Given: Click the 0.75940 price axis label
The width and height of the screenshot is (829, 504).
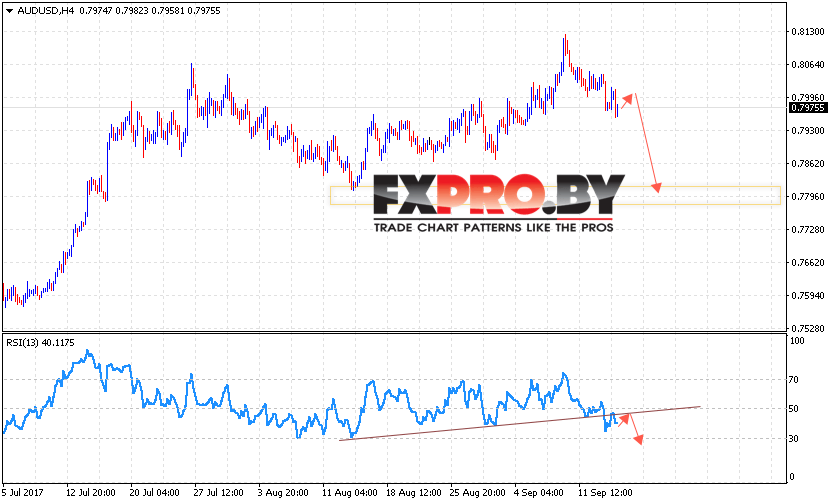Looking at the screenshot, I should click(807, 295).
